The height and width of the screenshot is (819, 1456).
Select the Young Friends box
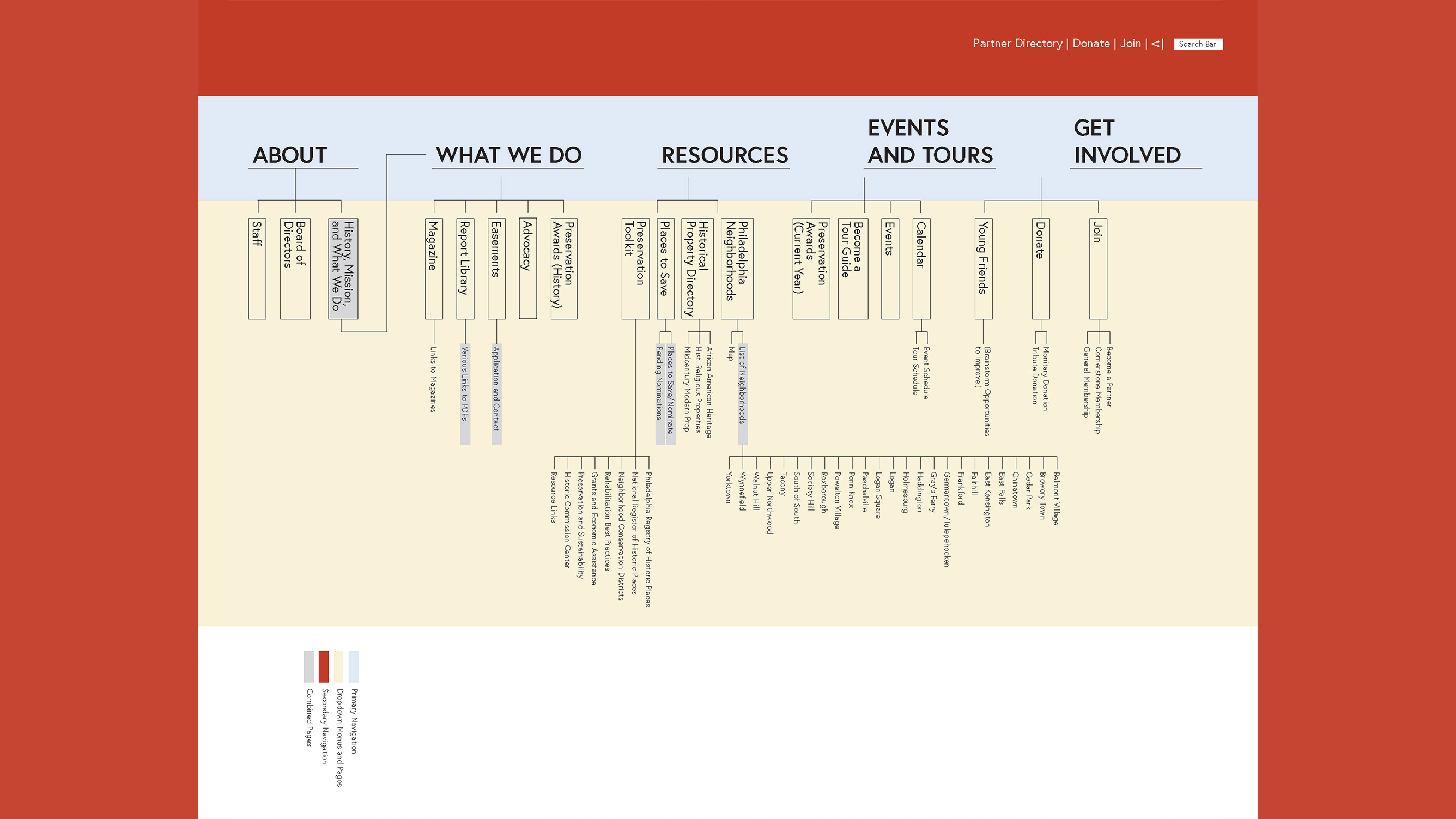pos(984,269)
